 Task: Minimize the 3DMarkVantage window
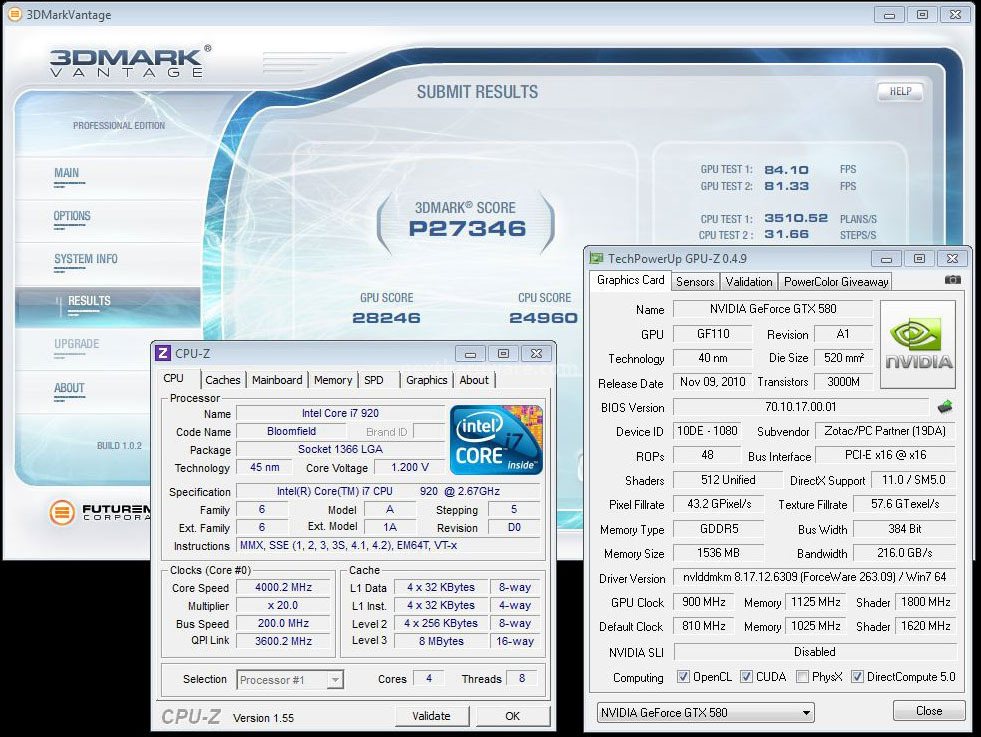(x=890, y=14)
